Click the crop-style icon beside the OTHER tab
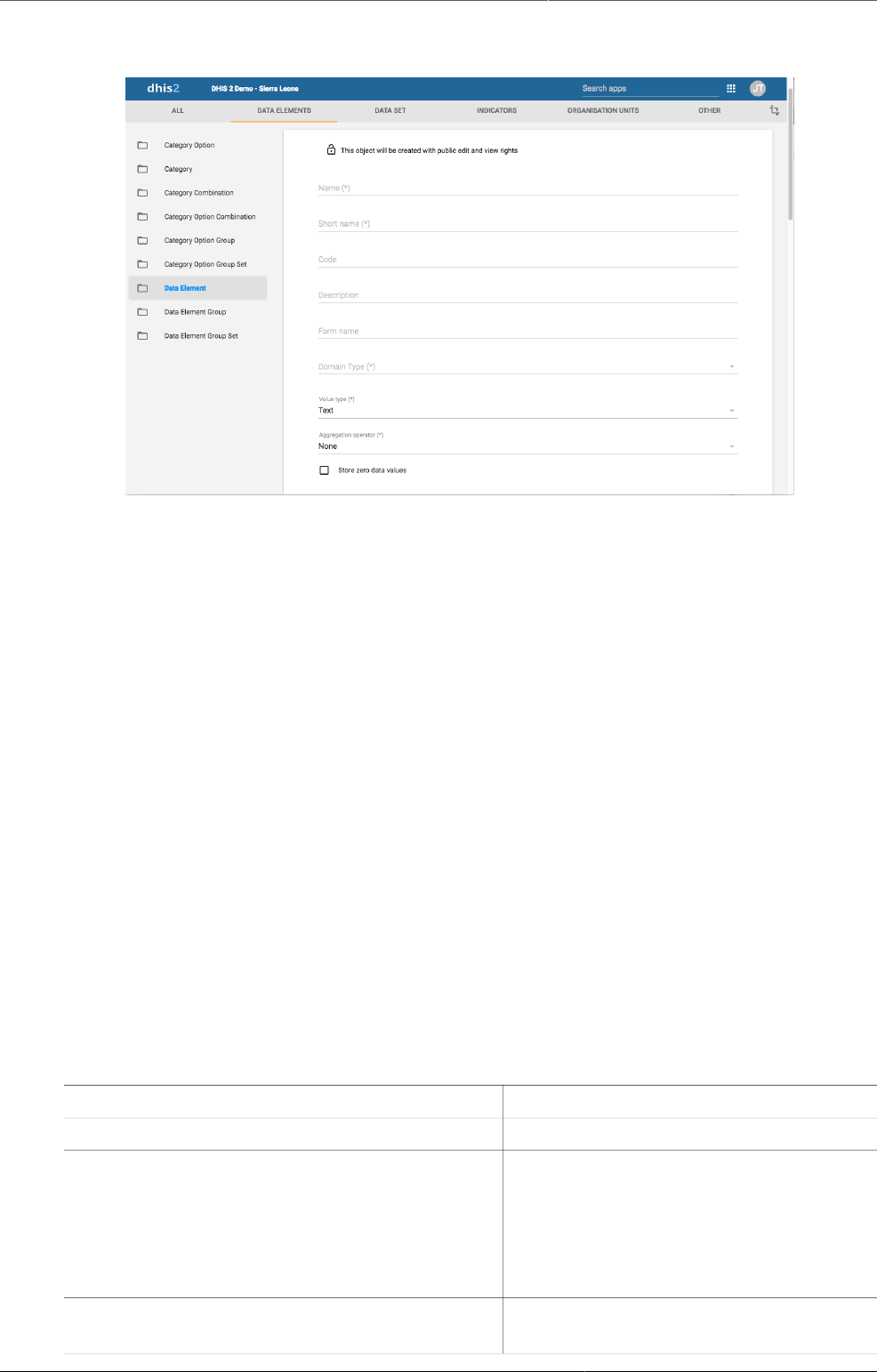The image size is (877, 1372). pos(775,111)
